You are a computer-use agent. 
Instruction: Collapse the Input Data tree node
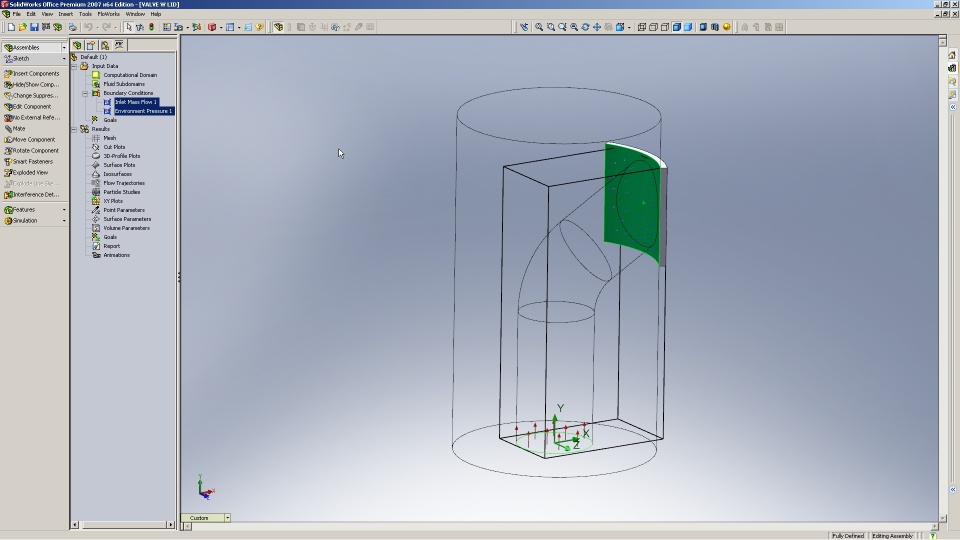point(74,66)
